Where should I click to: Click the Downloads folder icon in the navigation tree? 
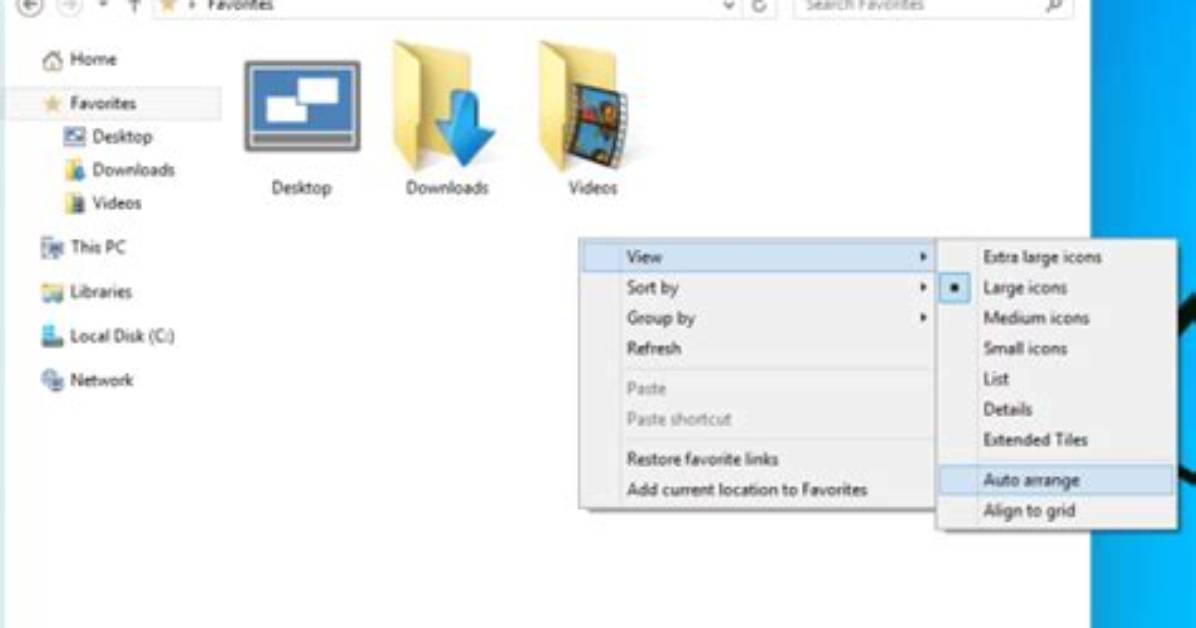click(75, 170)
